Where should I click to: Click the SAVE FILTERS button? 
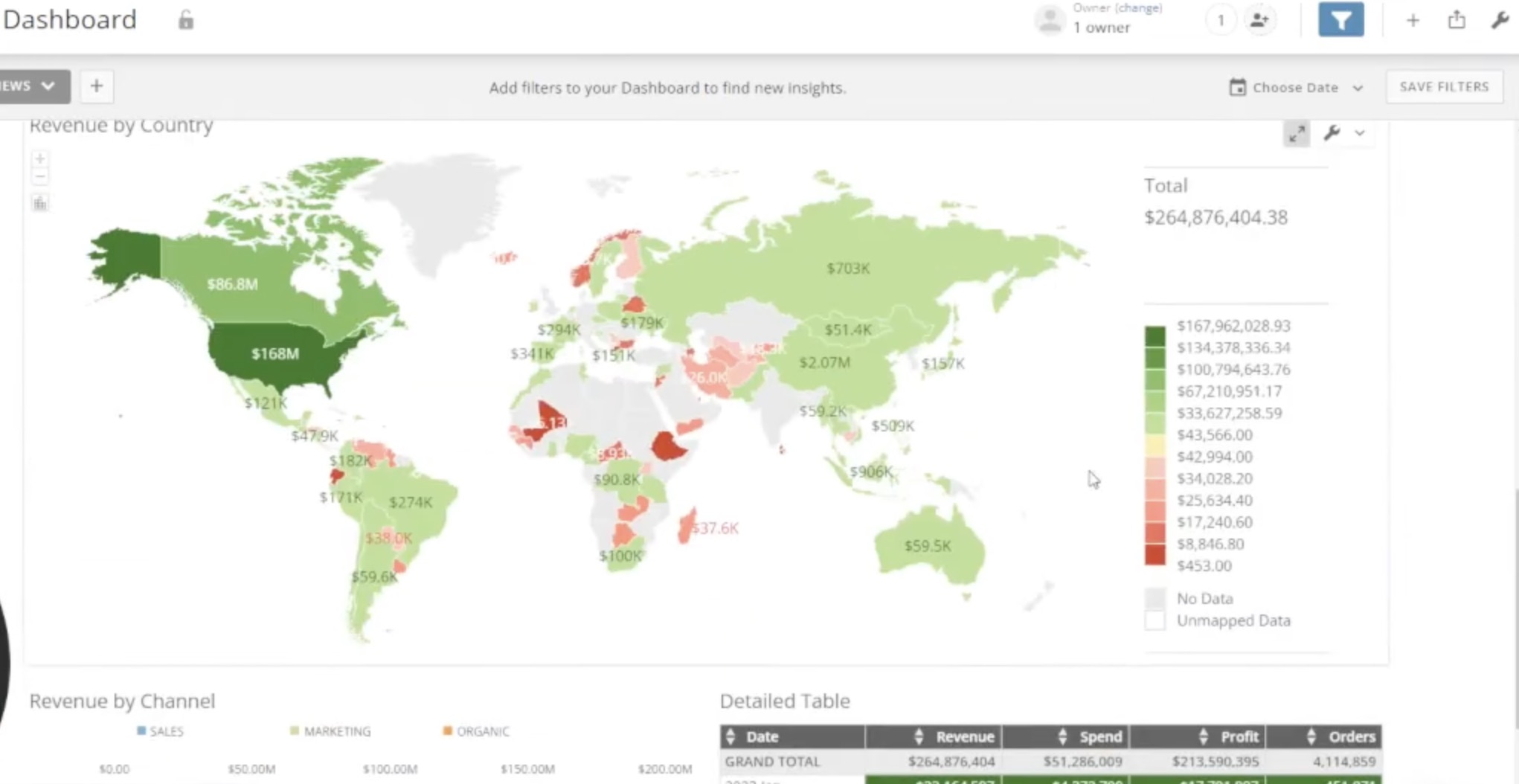pyautogui.click(x=1444, y=87)
